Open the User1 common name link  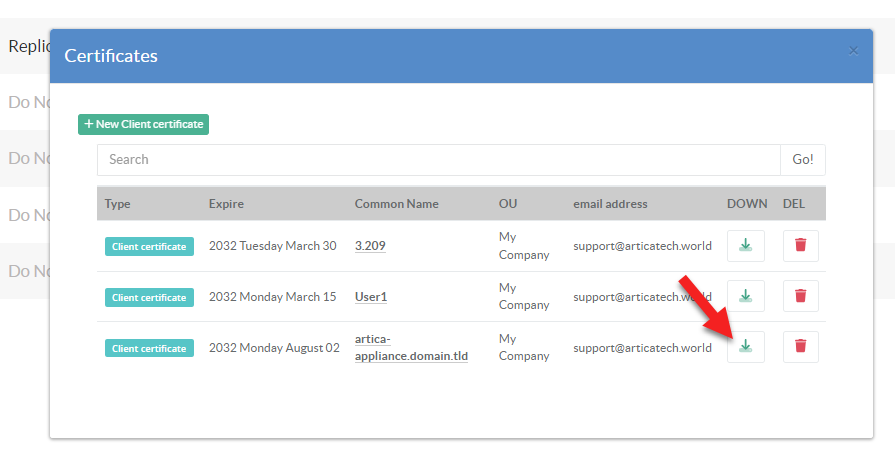pos(370,297)
